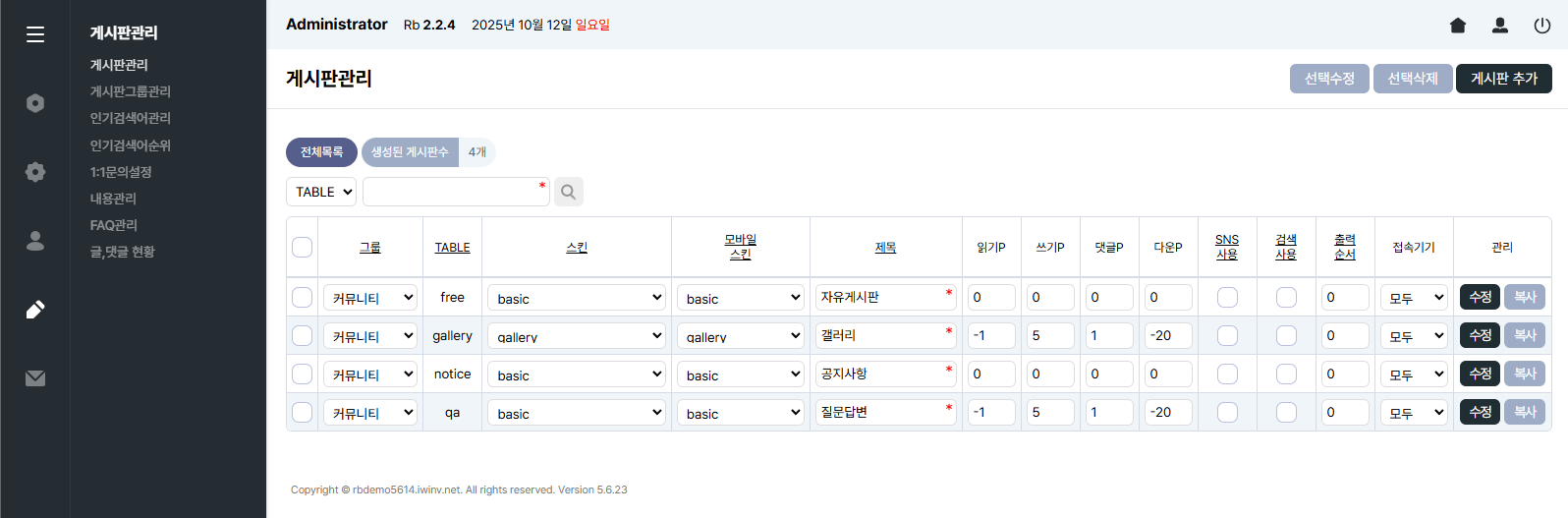1568x518 pixels.
Task: Open the hamburger menu icon
Action: (35, 34)
